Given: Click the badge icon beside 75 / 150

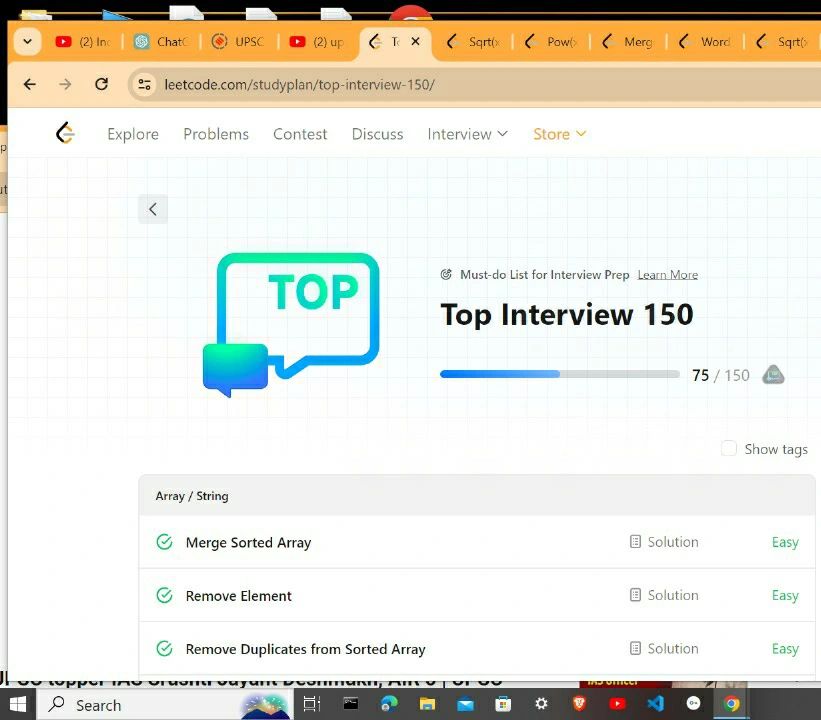Looking at the screenshot, I should 773,375.
